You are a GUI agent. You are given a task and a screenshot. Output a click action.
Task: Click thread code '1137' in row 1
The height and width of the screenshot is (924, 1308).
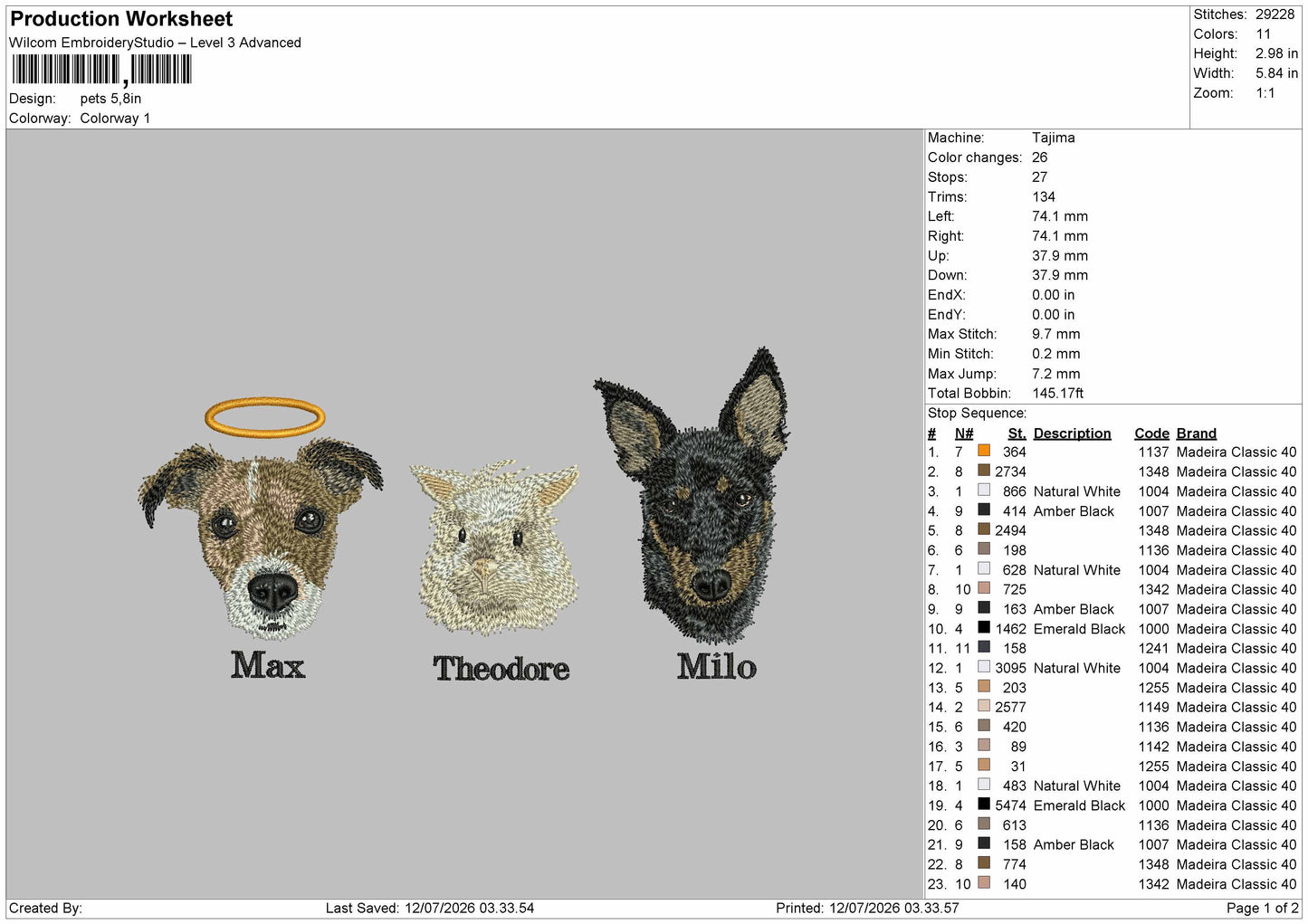coord(1153,452)
